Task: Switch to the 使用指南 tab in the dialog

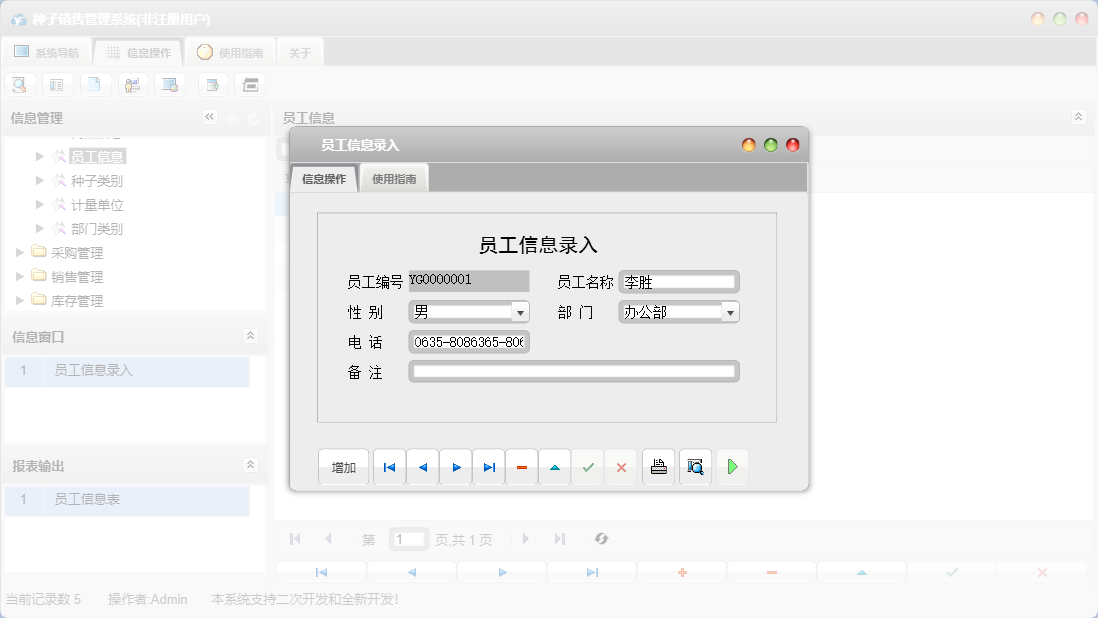Action: click(394, 177)
